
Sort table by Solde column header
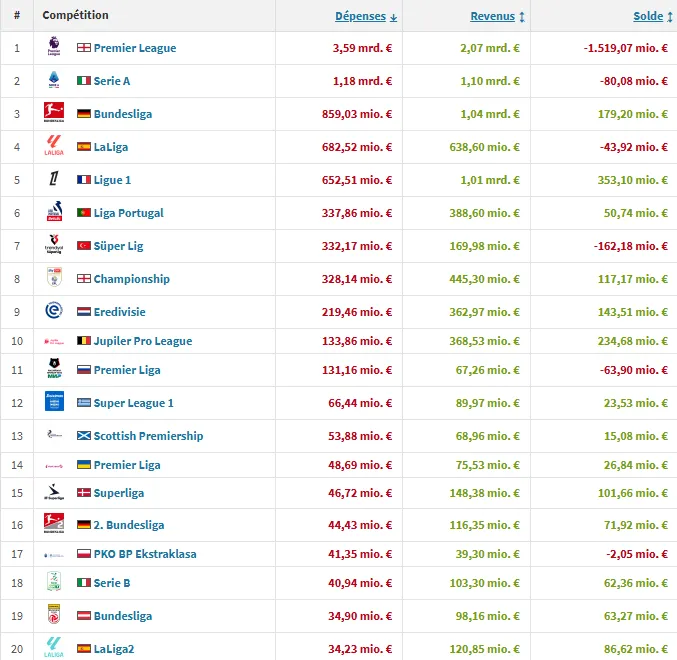tap(648, 16)
